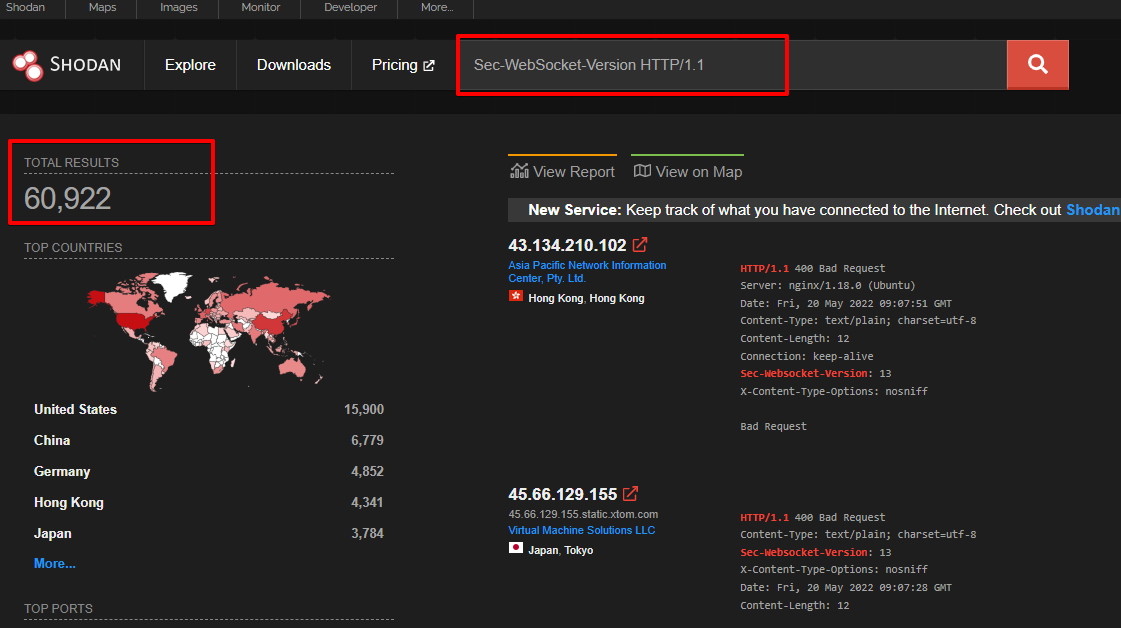Click the Shodan link in the New Service banner

coord(1092,210)
